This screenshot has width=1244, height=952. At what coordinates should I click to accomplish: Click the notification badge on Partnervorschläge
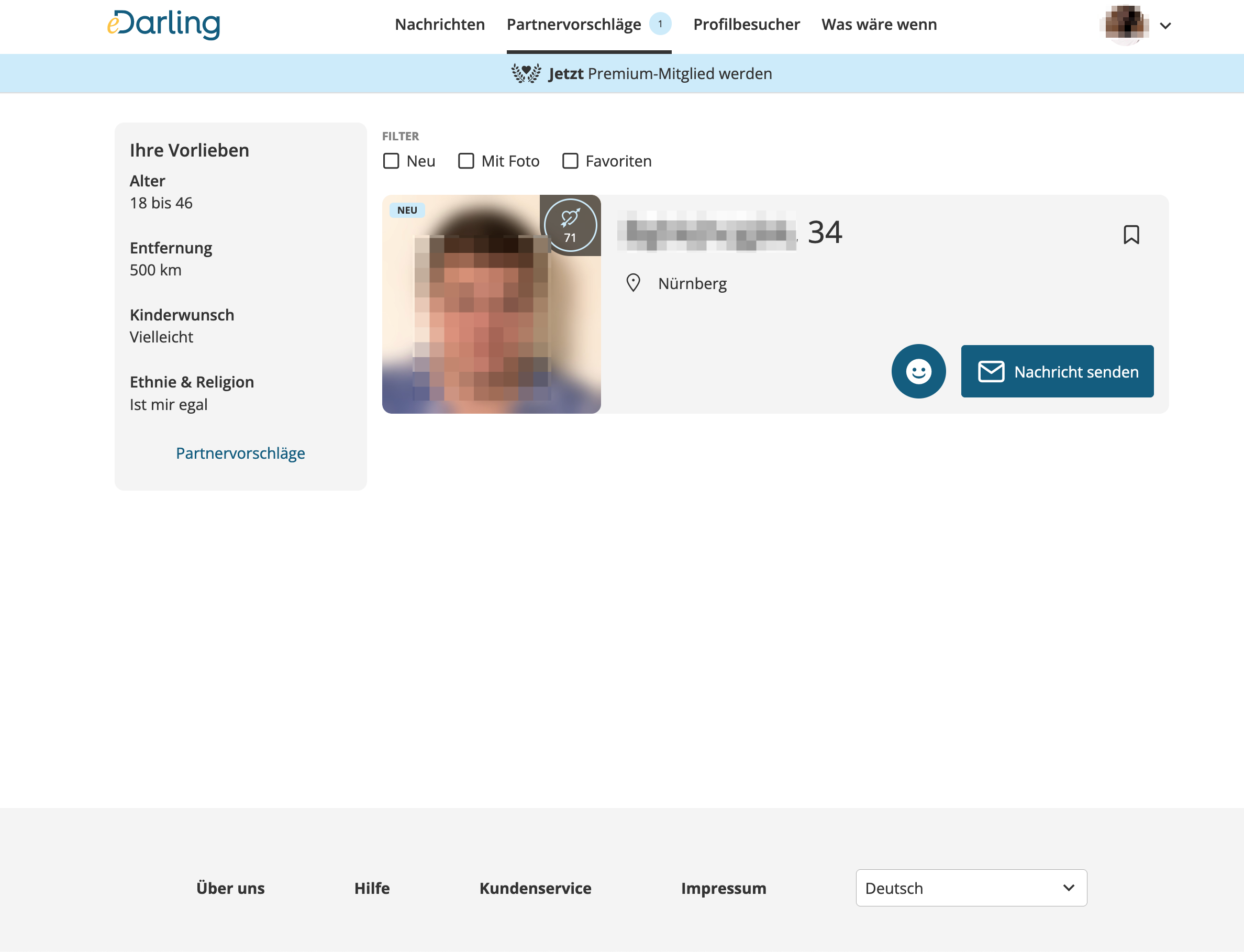[660, 24]
